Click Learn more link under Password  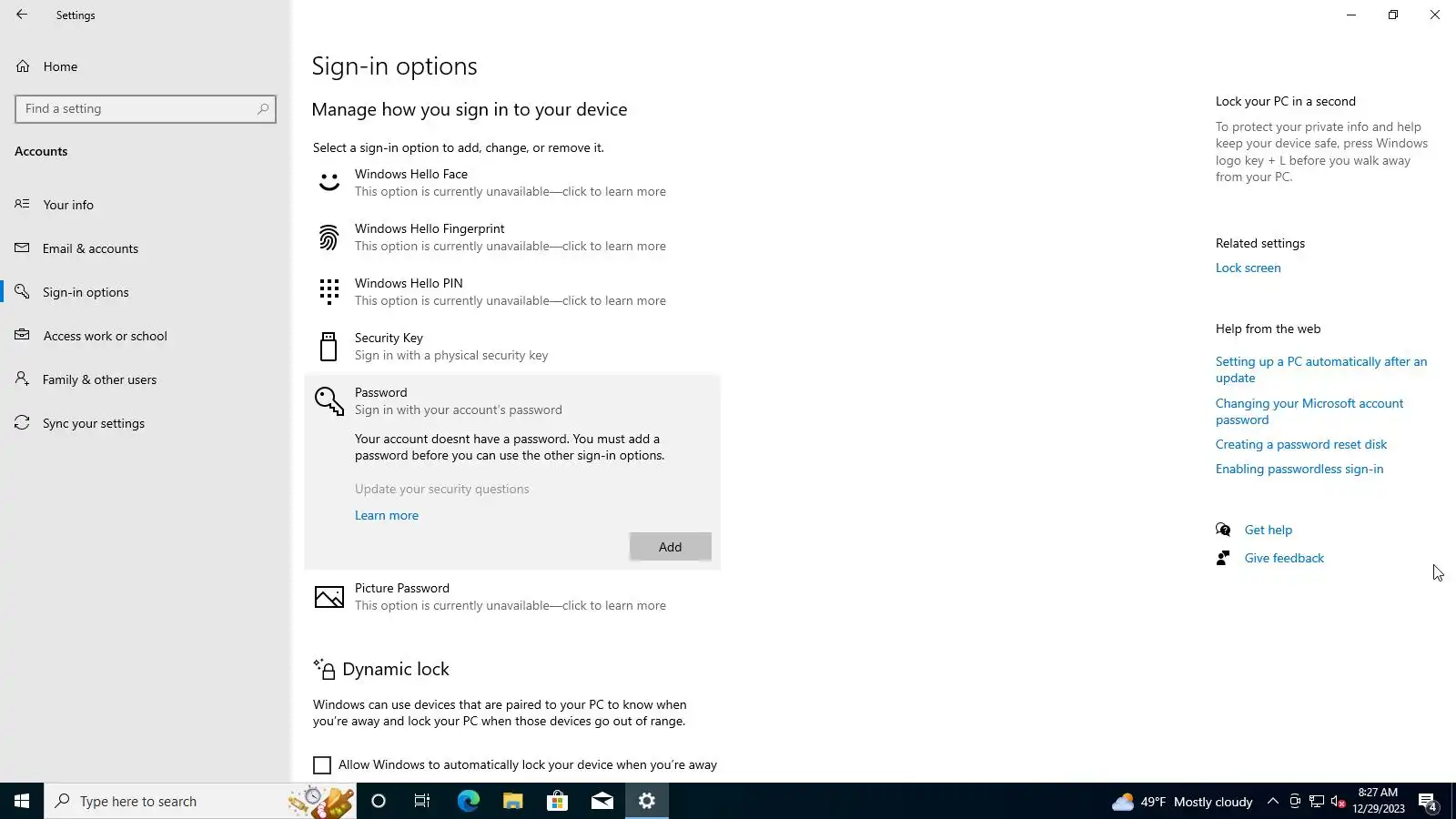(387, 515)
